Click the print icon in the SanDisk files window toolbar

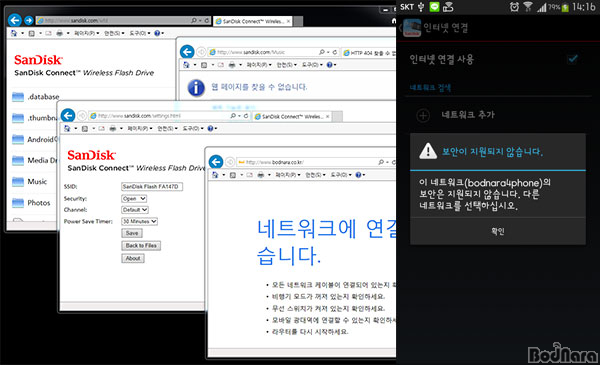[60, 33]
